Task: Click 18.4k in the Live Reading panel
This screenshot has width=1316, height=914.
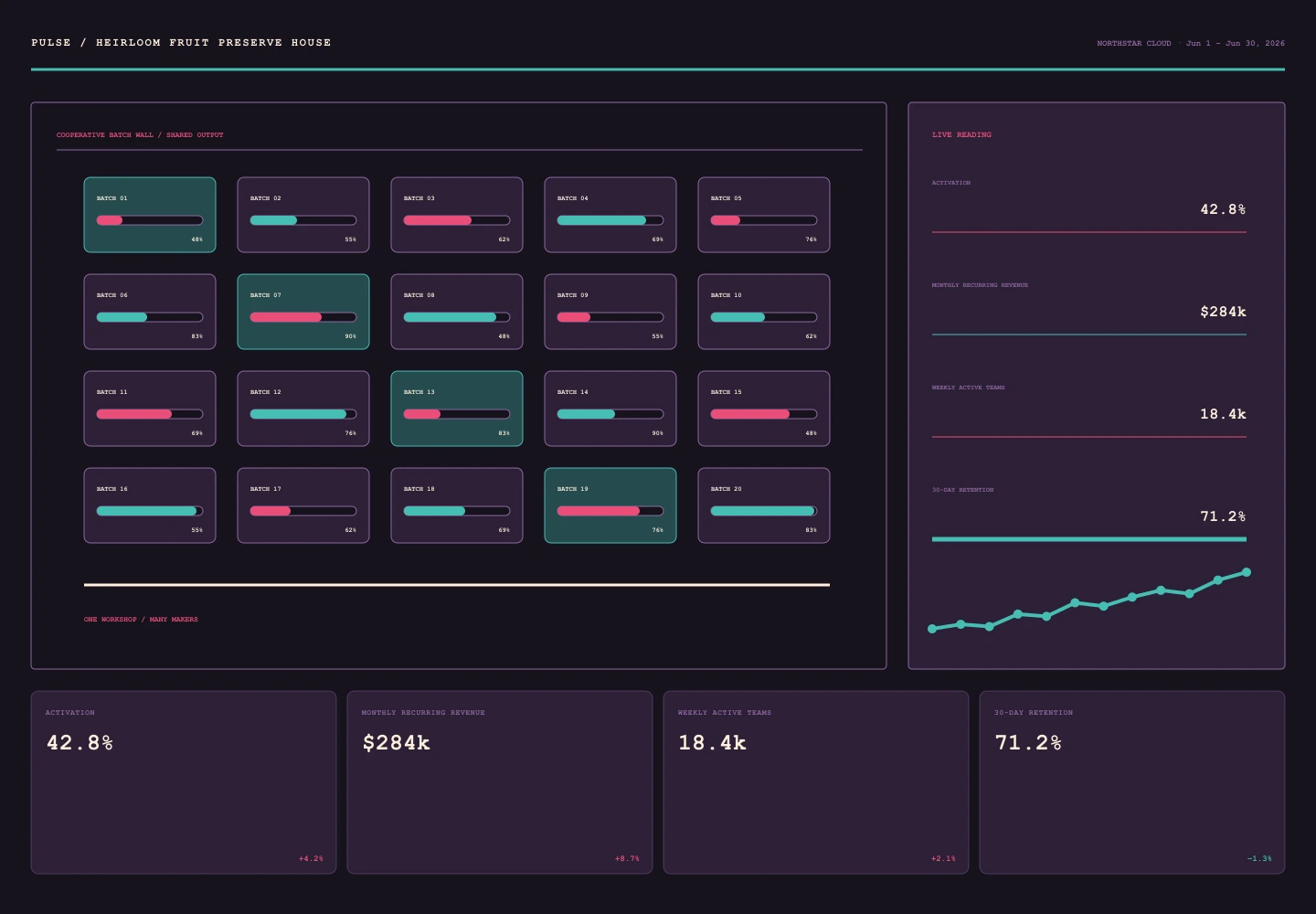Action: click(x=1223, y=414)
